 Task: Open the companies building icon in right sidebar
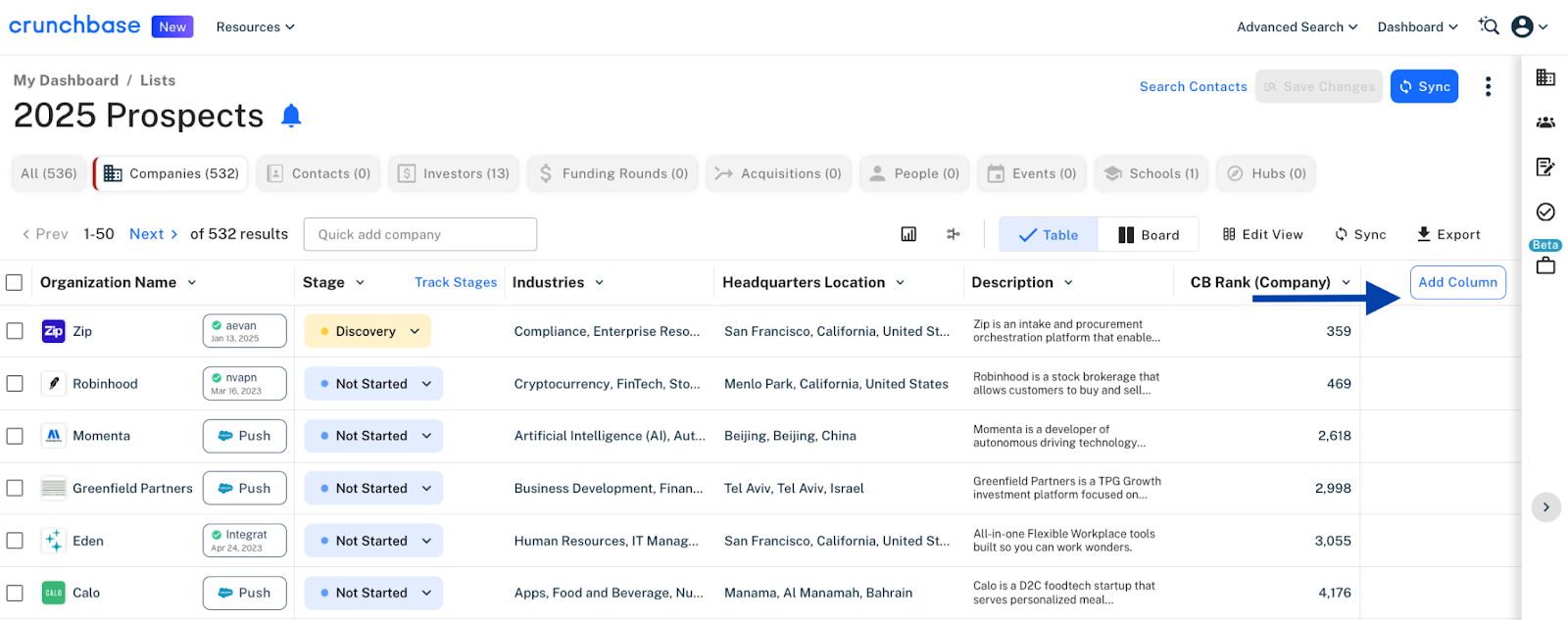tap(1545, 77)
